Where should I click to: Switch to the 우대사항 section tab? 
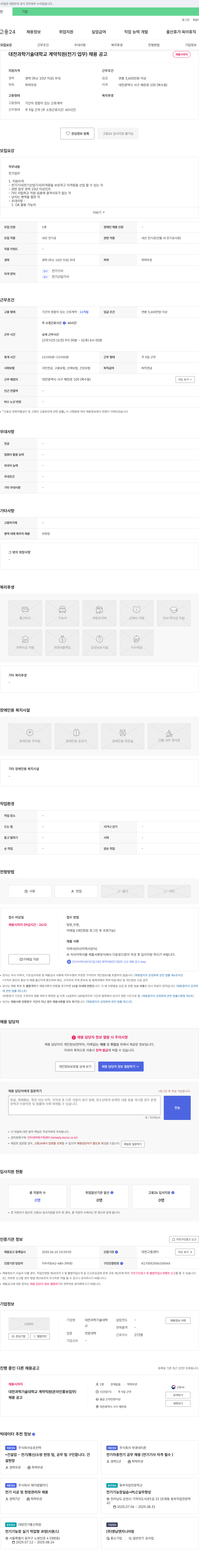point(80,45)
